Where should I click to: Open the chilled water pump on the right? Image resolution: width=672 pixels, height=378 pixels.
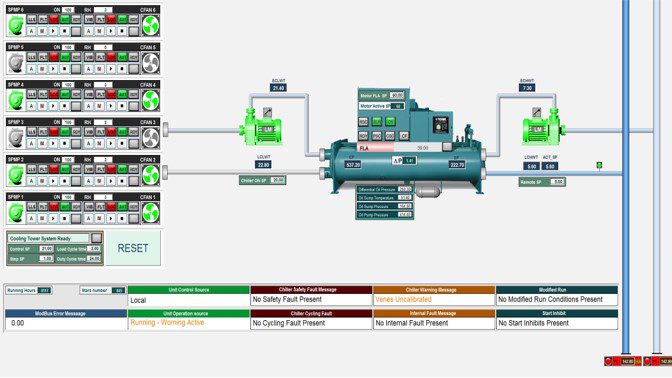tap(543, 127)
